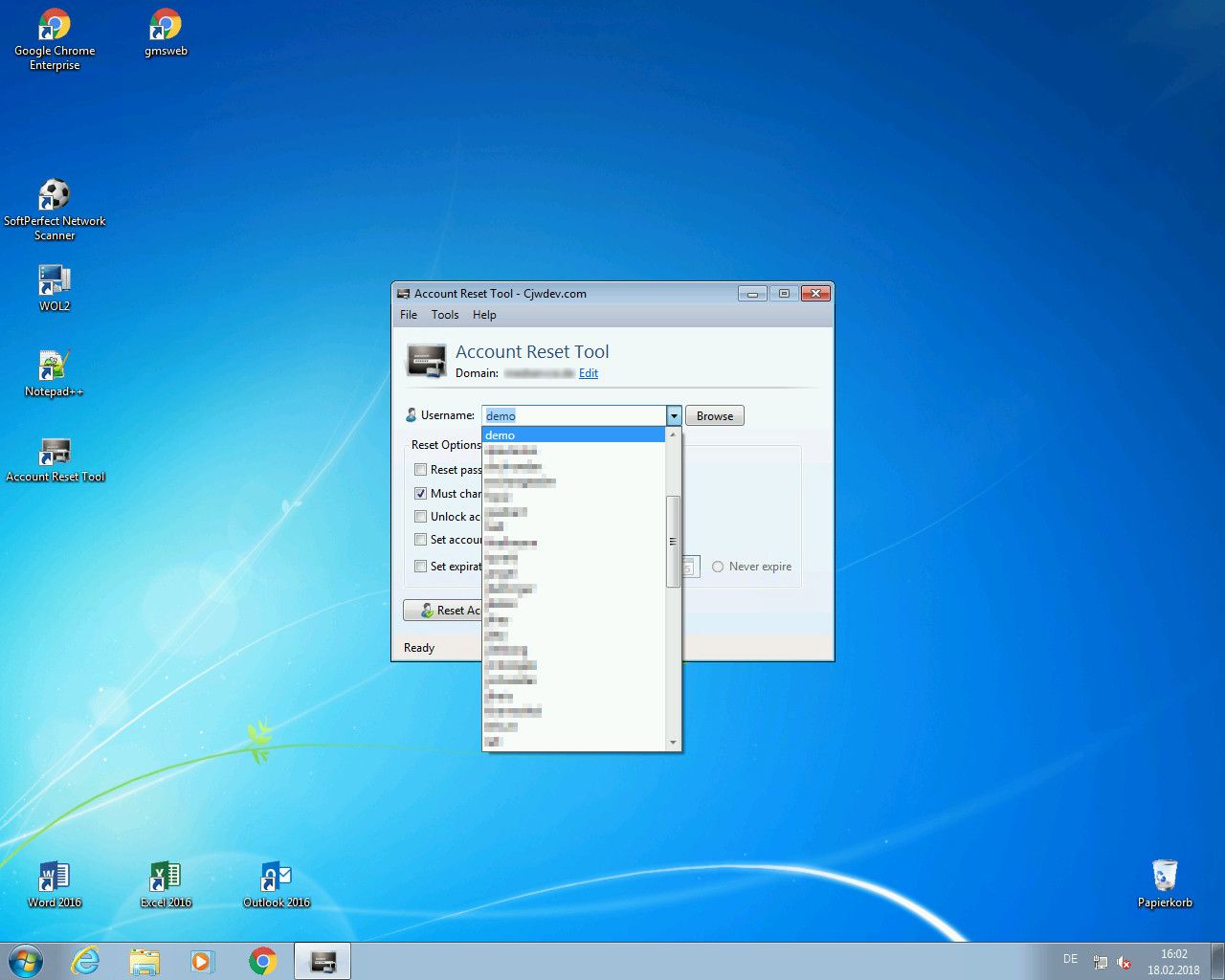Click the Username text field
Image resolution: width=1225 pixels, height=980 pixels.
point(574,416)
